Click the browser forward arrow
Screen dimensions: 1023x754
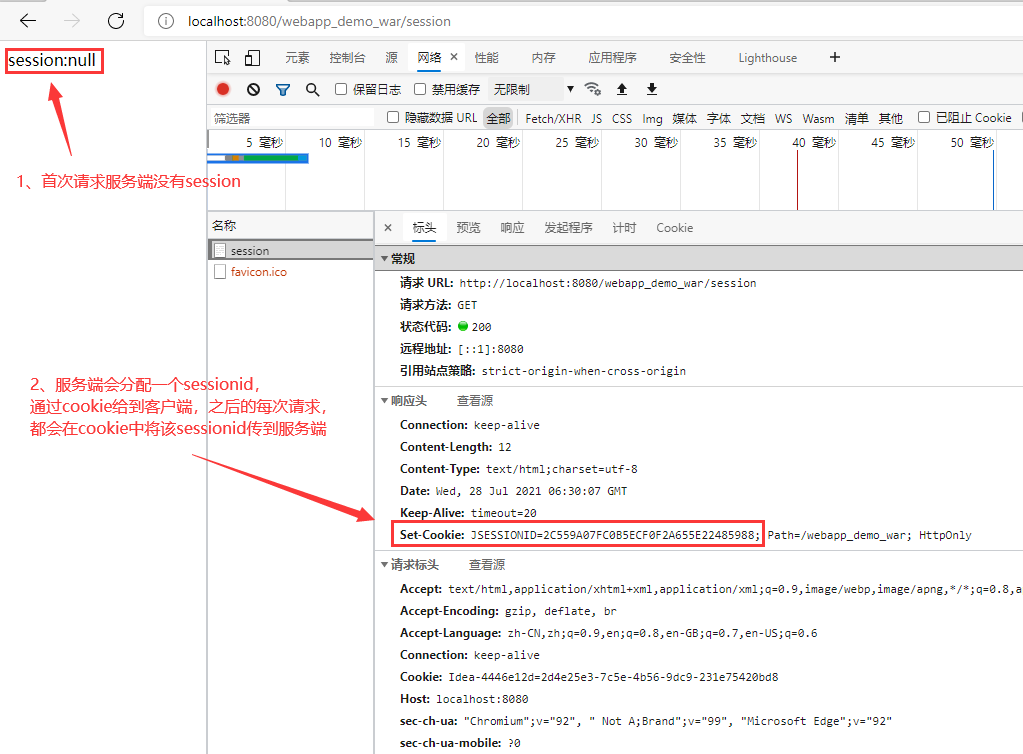(x=72, y=21)
